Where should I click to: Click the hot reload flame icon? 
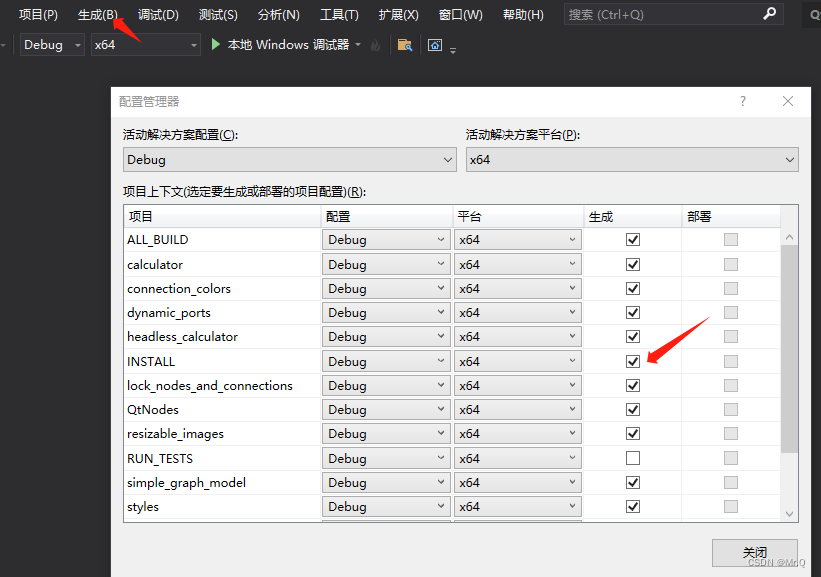click(x=375, y=46)
